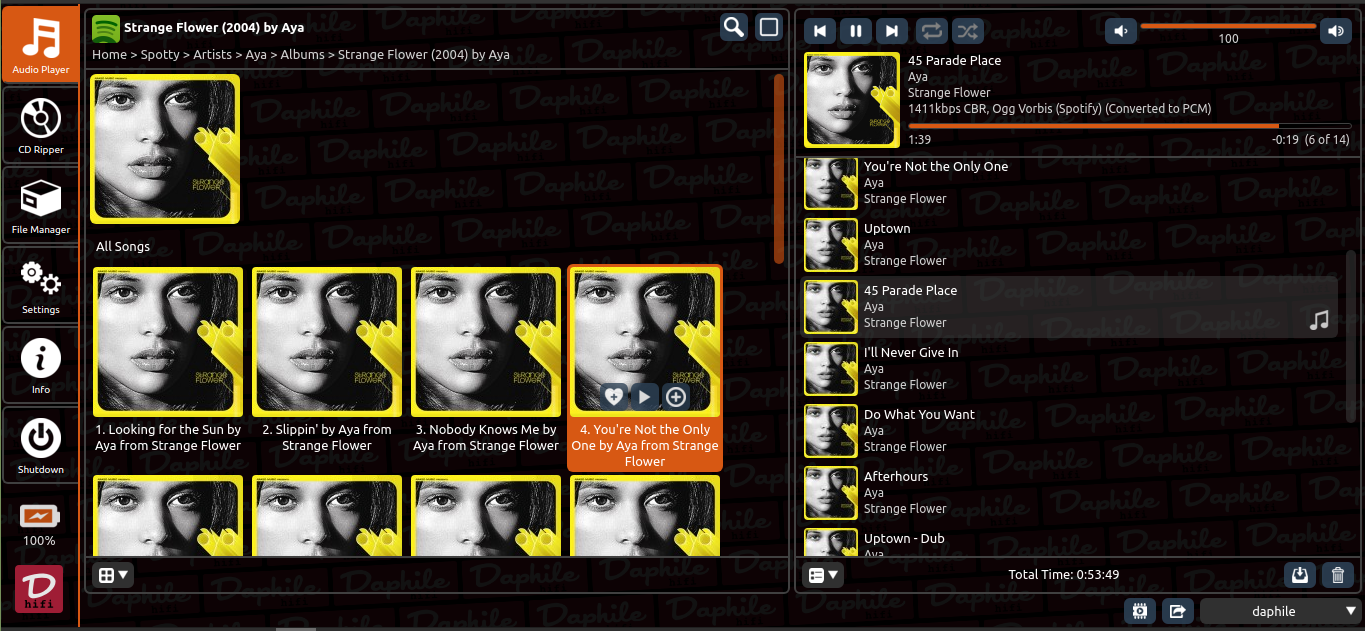1365x631 pixels.
Task: Open the playlist view mode dropdown
Action: point(824,575)
